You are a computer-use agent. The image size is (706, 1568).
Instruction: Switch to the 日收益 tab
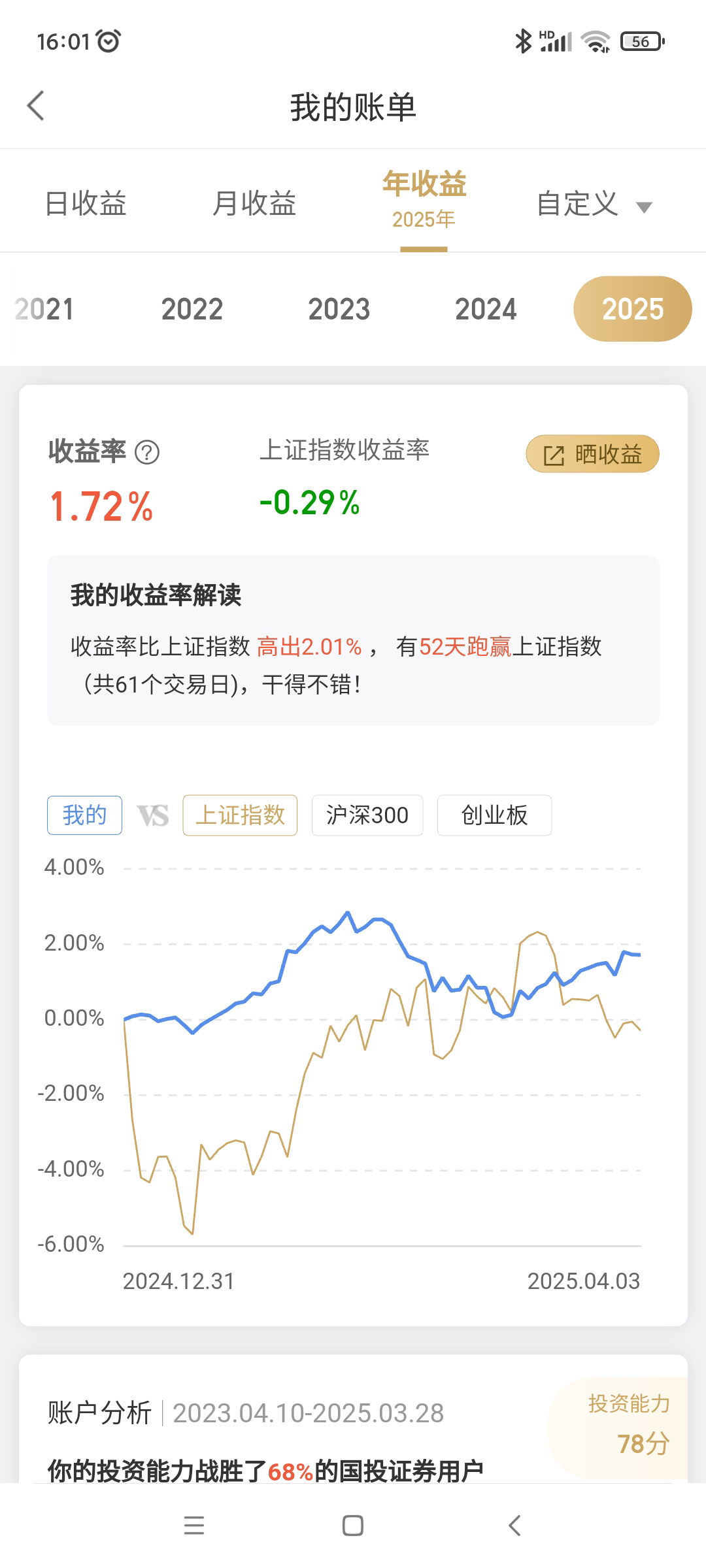point(86,203)
